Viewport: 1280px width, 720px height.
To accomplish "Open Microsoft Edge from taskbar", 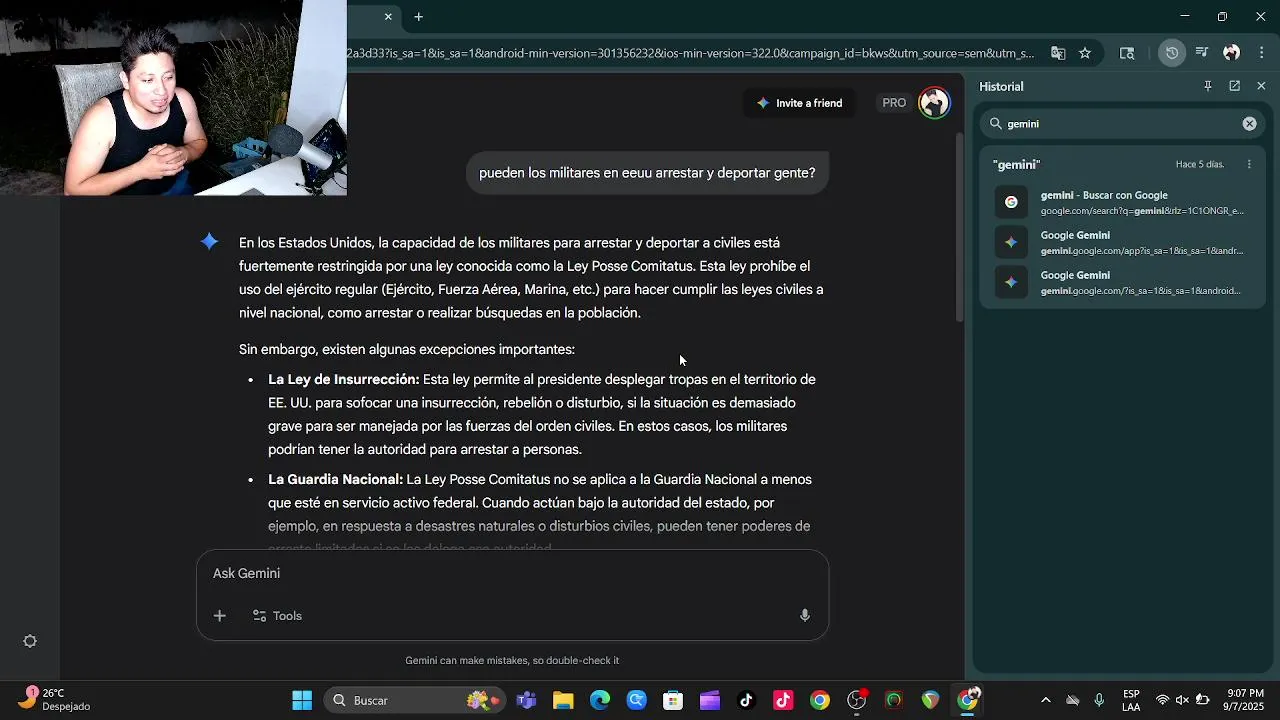I will (600, 700).
